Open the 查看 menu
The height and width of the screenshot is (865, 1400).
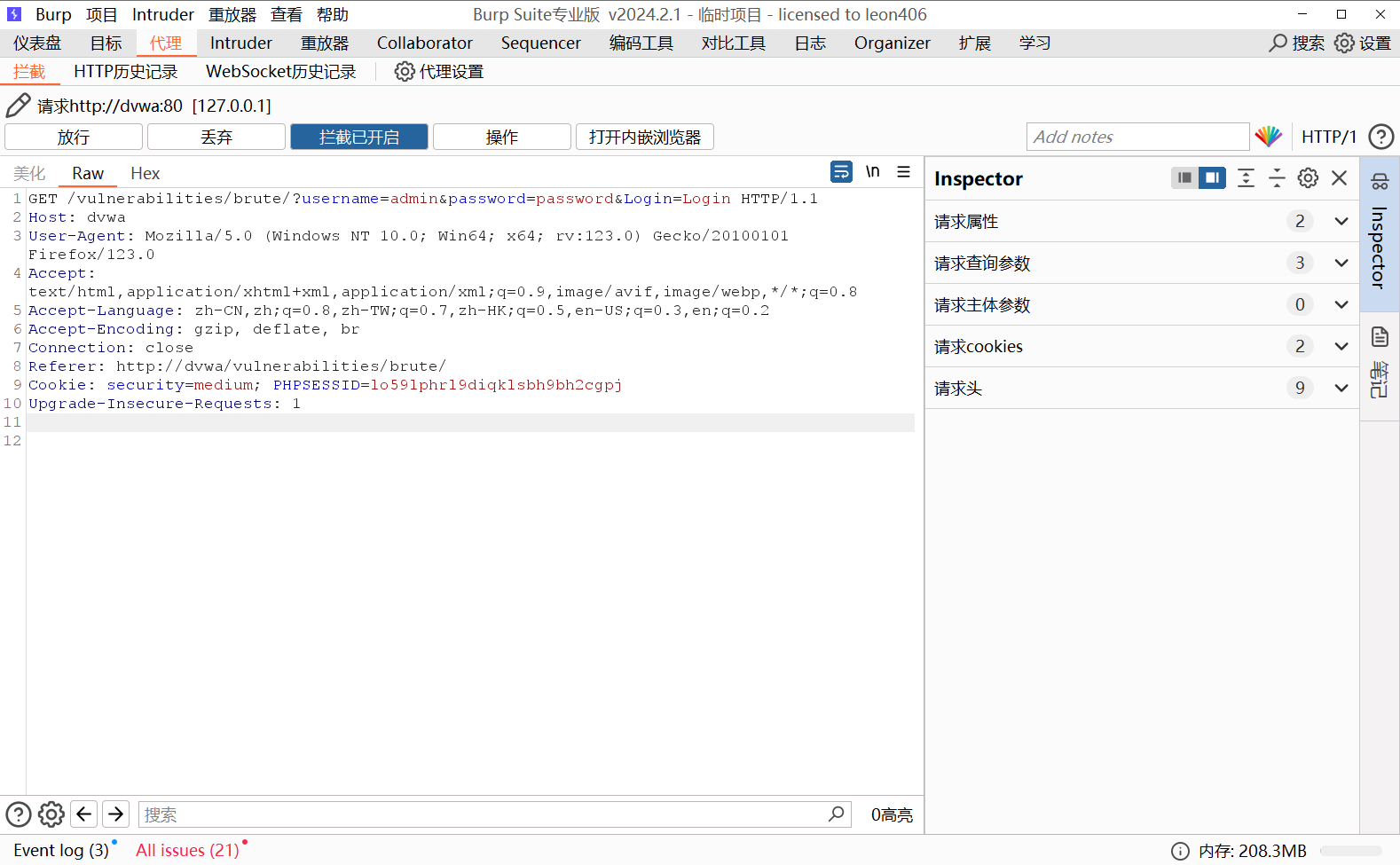click(287, 14)
